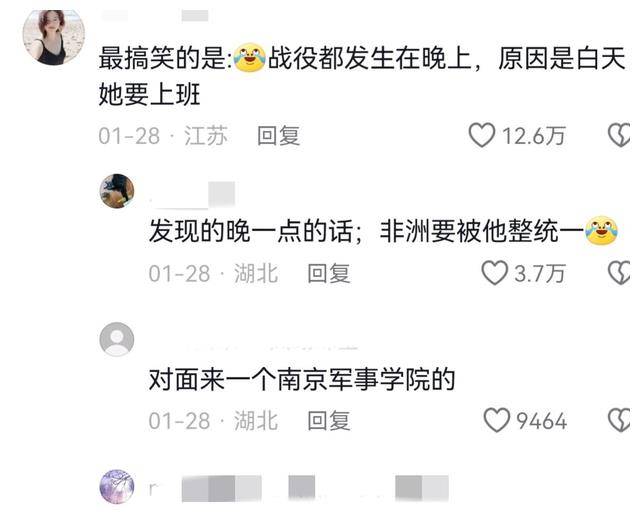Viewport: 640px width, 517px height.
Task: Tap the emoji ending 非洲要被他整统一 comment
Action: [x=601, y=231]
